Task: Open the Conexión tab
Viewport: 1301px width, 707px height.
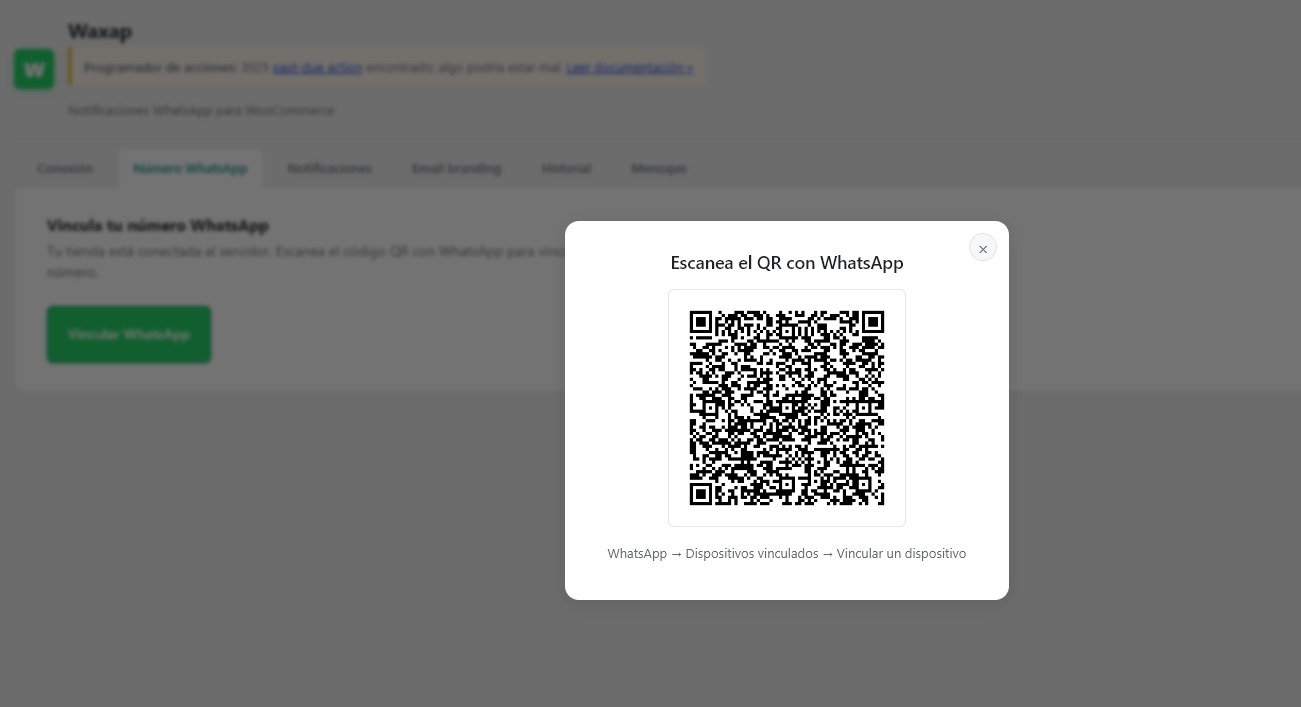Action: pyautogui.click(x=65, y=168)
